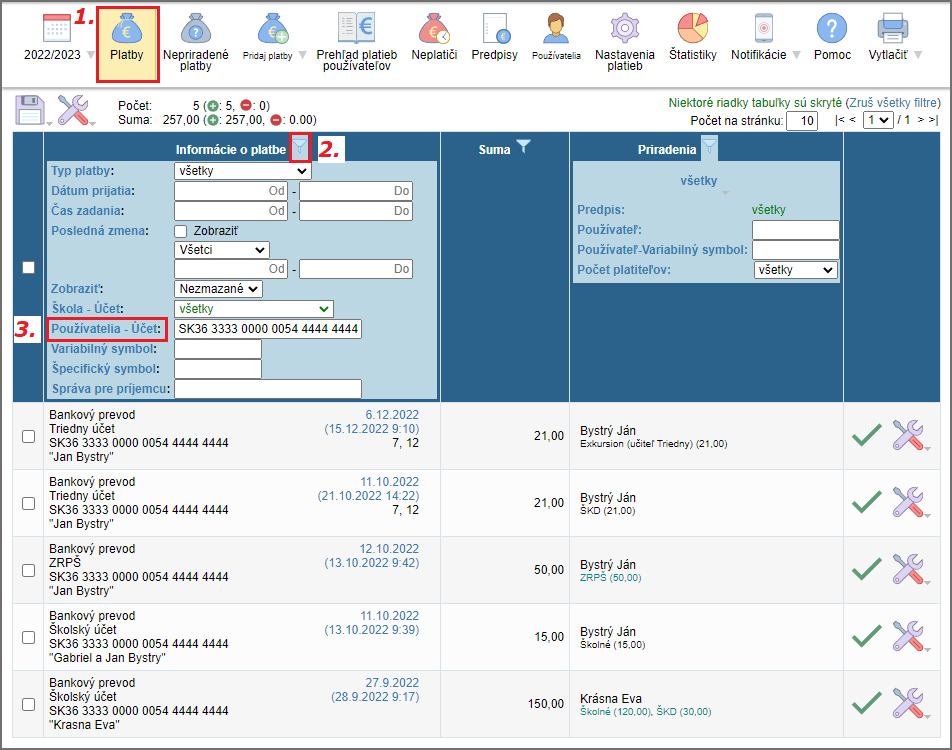Screen dimensions: 952x750
Task: Open the Počet platiteľov dropdown
Action: click(x=795, y=270)
